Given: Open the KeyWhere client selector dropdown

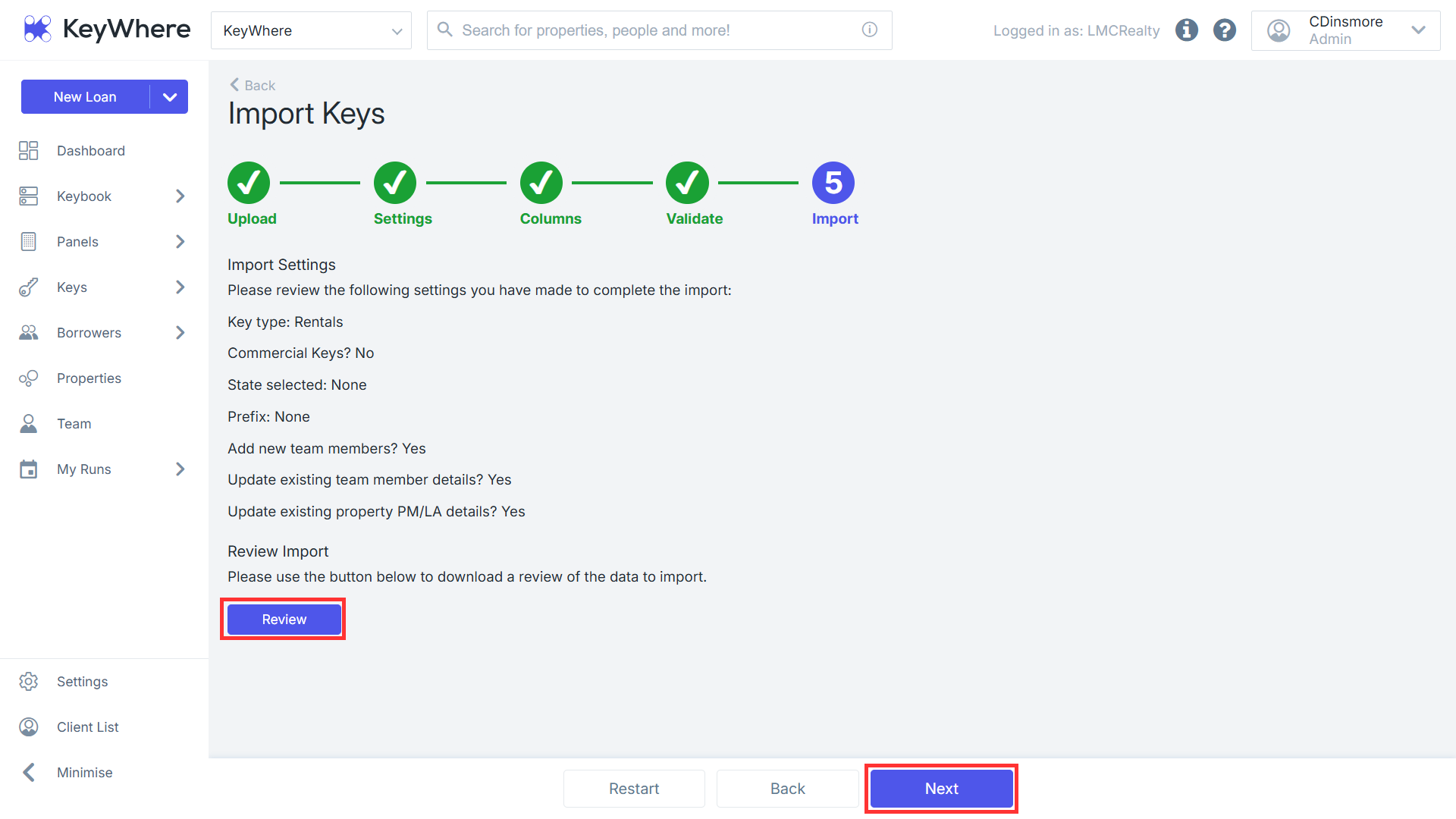Looking at the screenshot, I should 311,30.
